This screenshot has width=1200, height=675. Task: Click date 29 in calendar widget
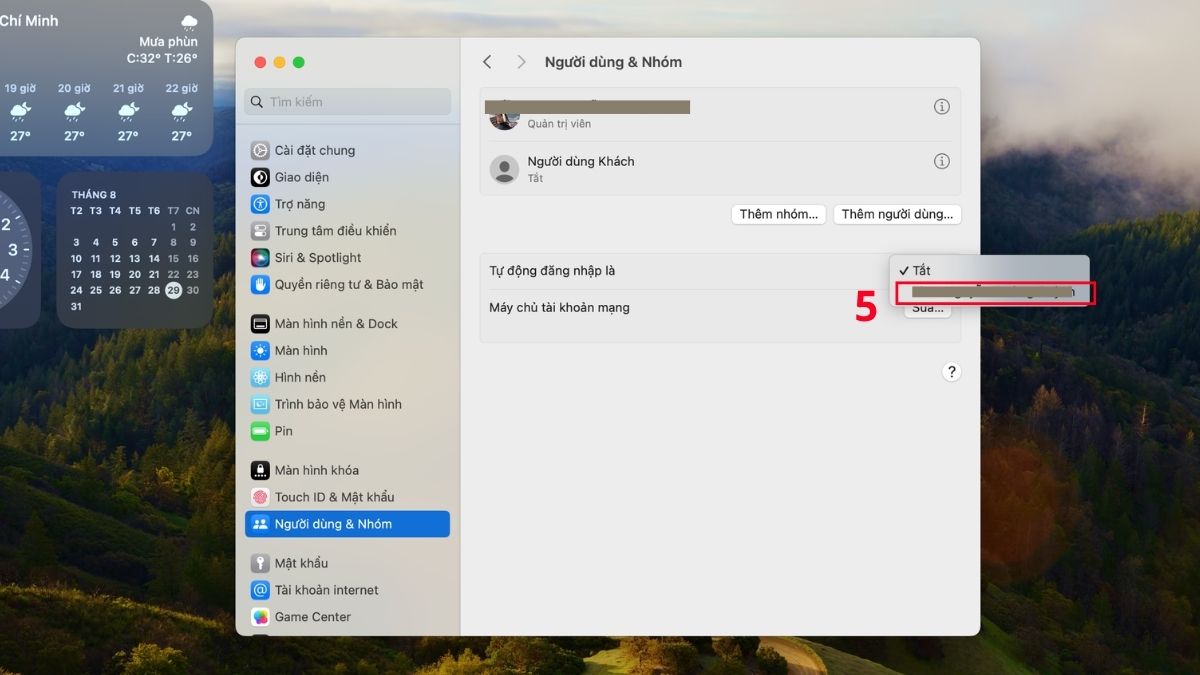pyautogui.click(x=173, y=290)
